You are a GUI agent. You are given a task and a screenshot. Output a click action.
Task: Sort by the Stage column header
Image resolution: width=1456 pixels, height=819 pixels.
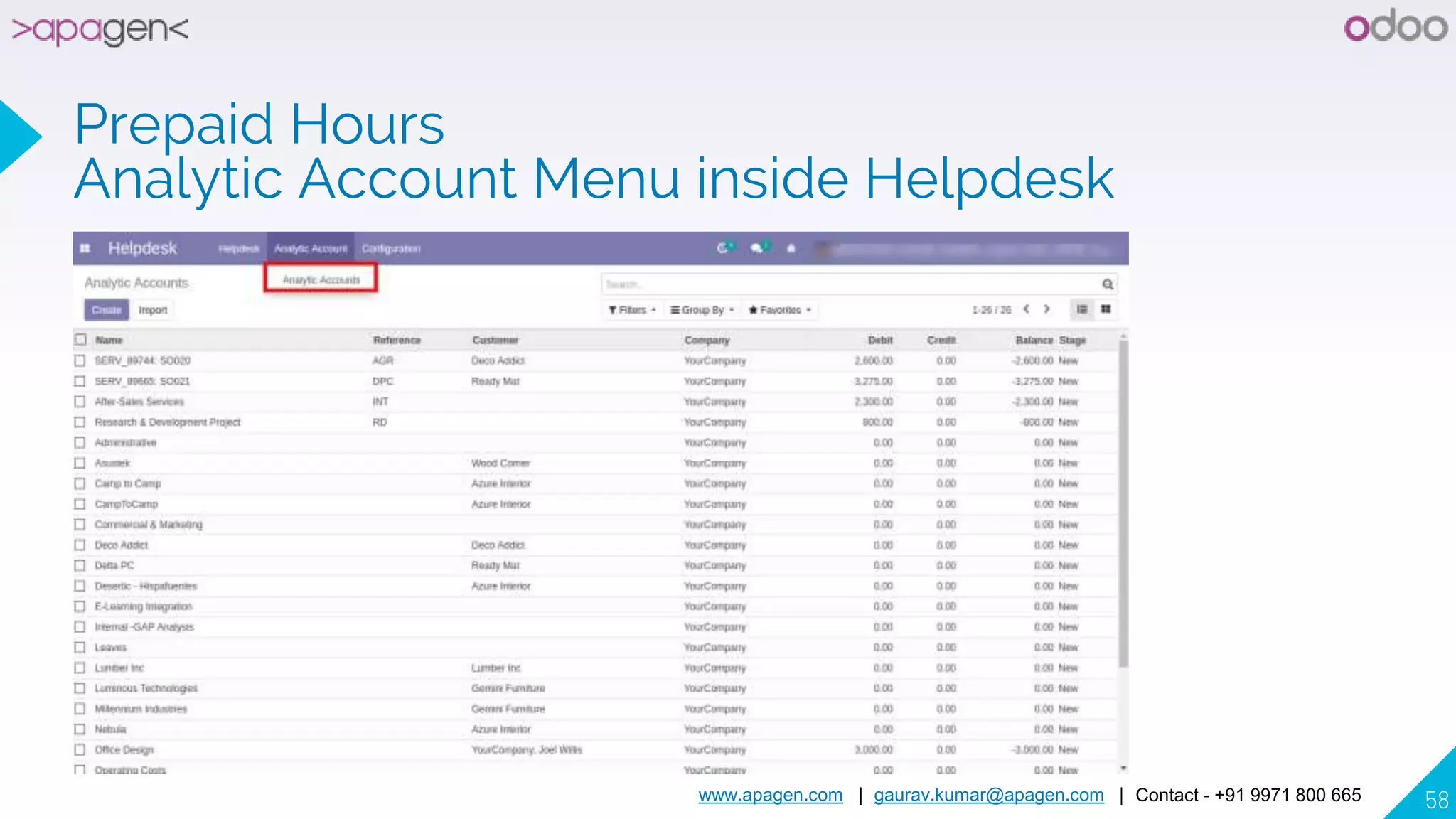point(1072,341)
